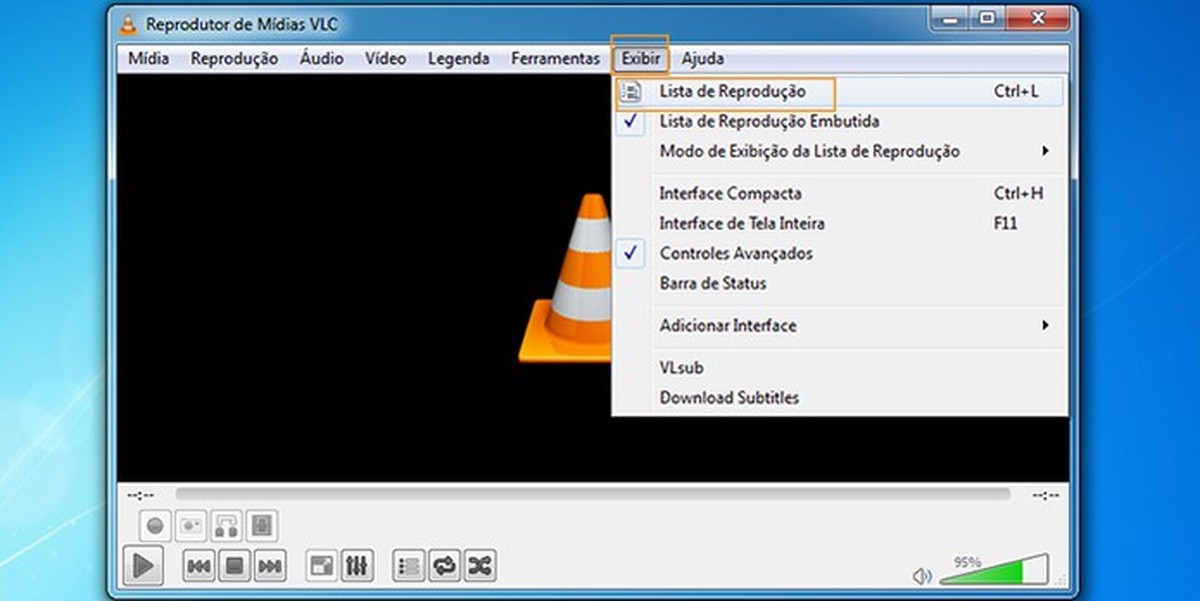The image size is (1200, 601).
Task: Stop playback with the stop button
Action: (234, 566)
